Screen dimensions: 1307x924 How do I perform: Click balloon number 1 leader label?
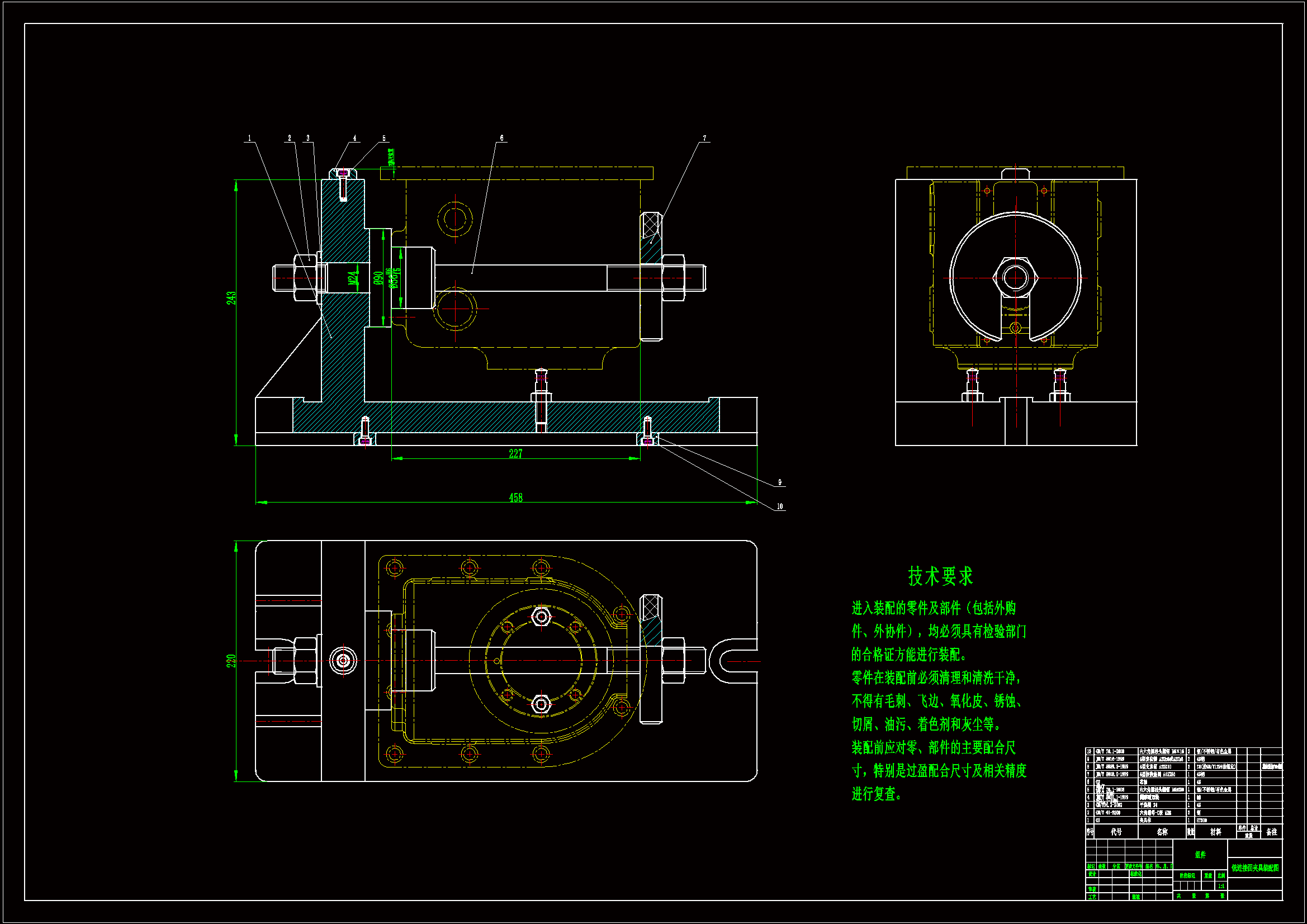[x=249, y=138]
